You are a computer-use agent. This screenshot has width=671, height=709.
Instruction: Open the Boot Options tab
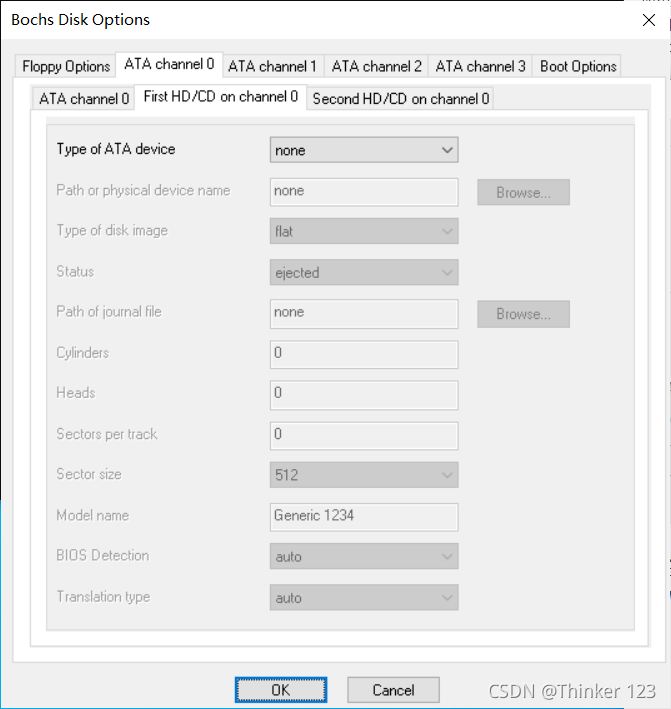coord(578,66)
